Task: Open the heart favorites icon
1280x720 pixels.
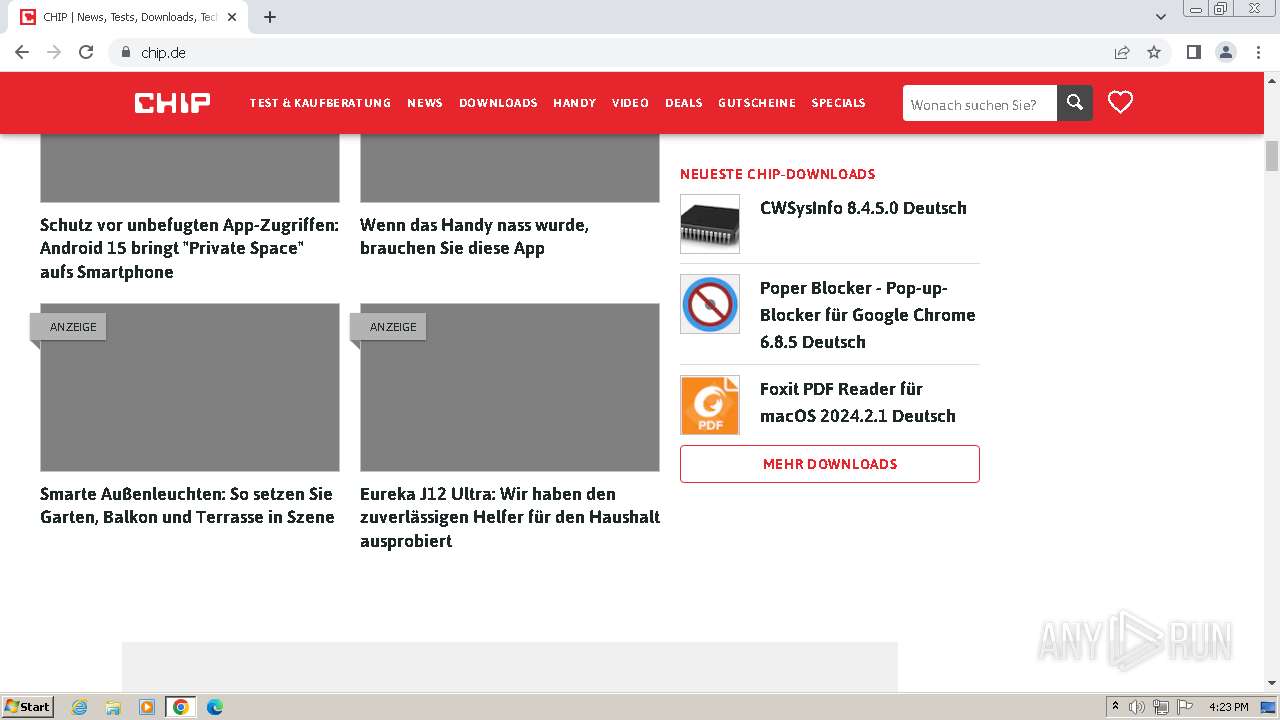Action: [x=1120, y=102]
